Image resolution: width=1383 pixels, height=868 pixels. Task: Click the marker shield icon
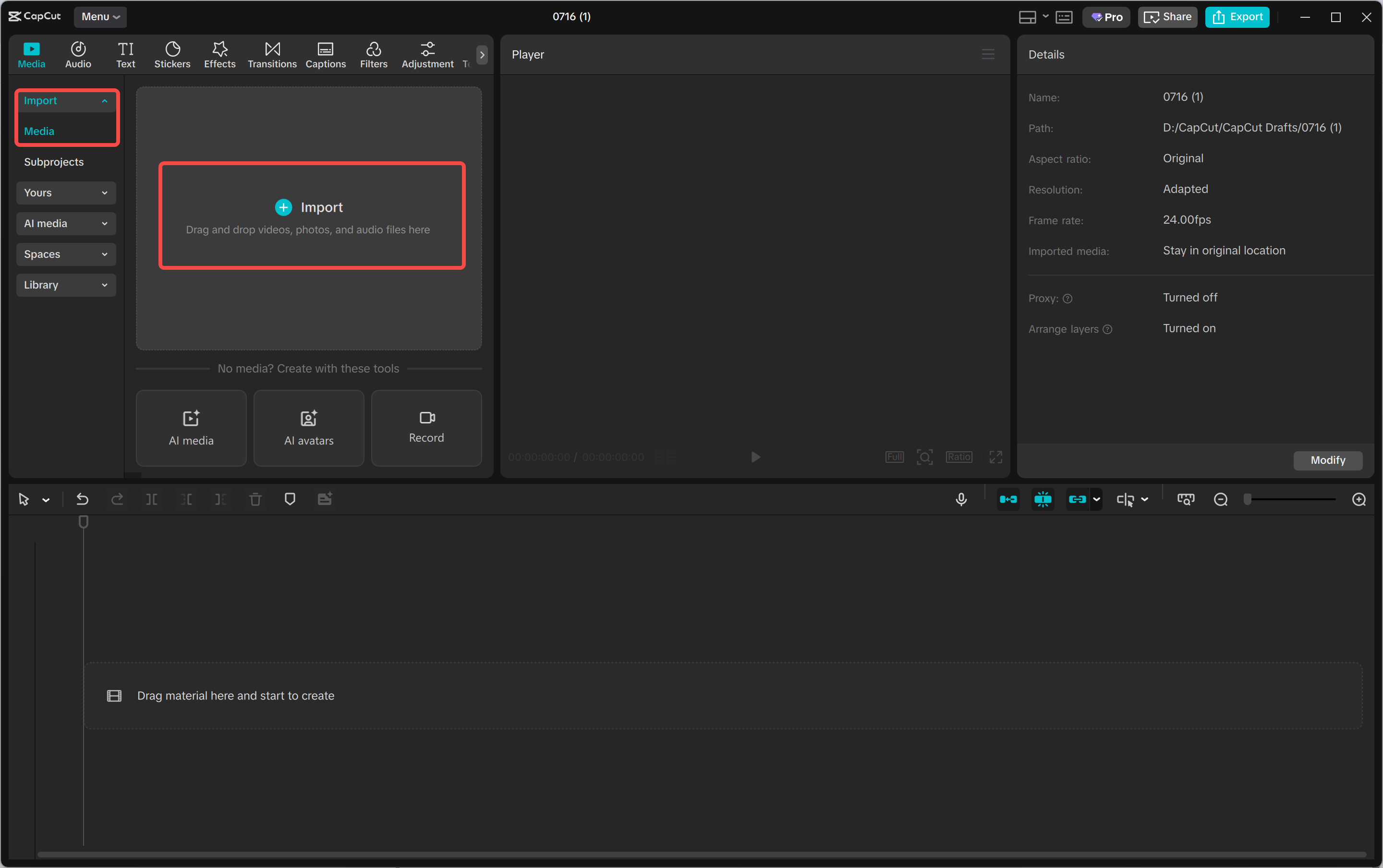290,499
